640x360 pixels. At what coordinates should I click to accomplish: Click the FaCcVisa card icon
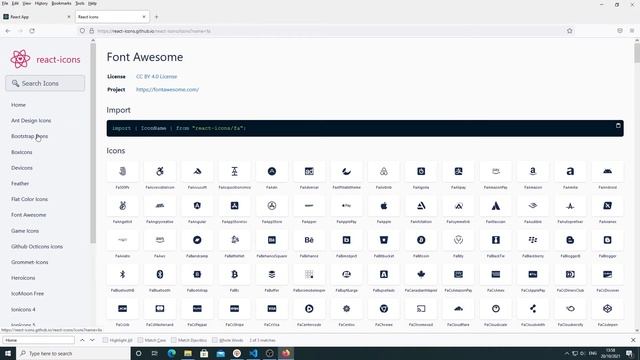point(272,309)
